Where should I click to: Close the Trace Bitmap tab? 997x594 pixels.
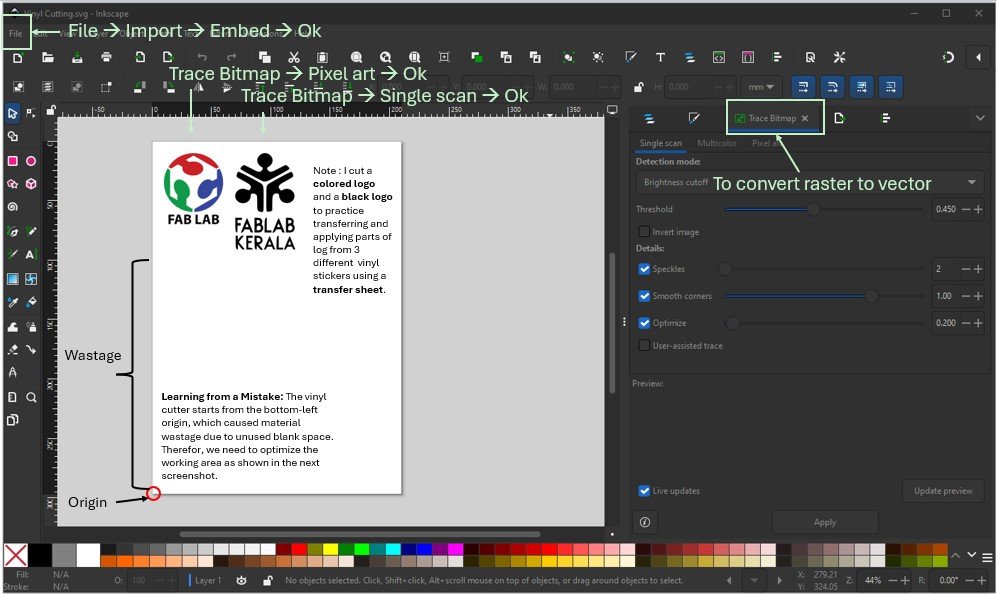click(805, 118)
